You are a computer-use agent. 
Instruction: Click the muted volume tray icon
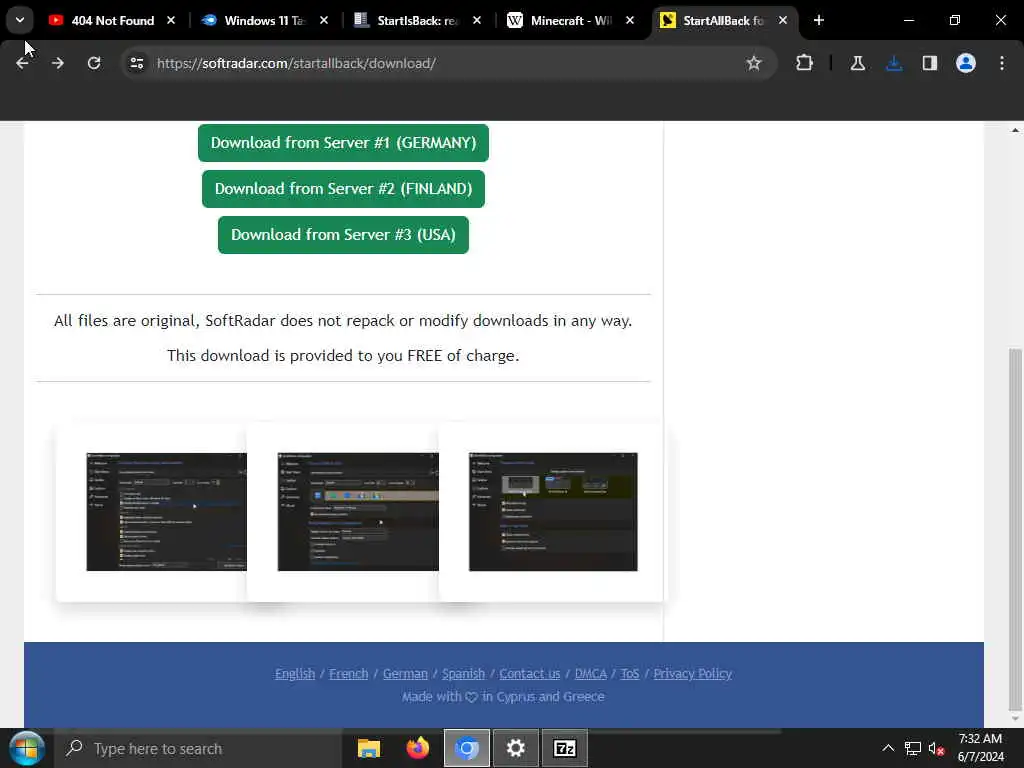tap(936, 748)
